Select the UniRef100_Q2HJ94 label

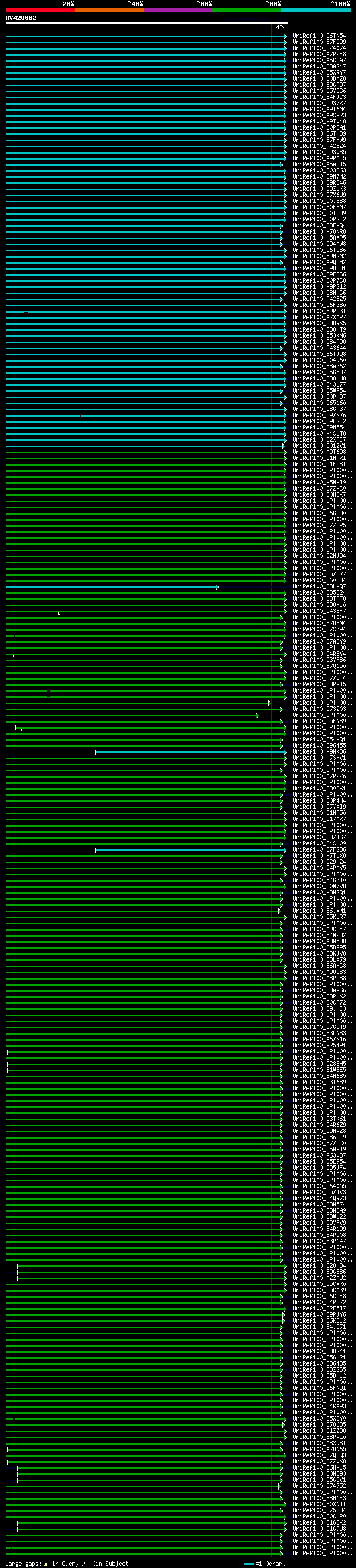pyautogui.click(x=319, y=556)
